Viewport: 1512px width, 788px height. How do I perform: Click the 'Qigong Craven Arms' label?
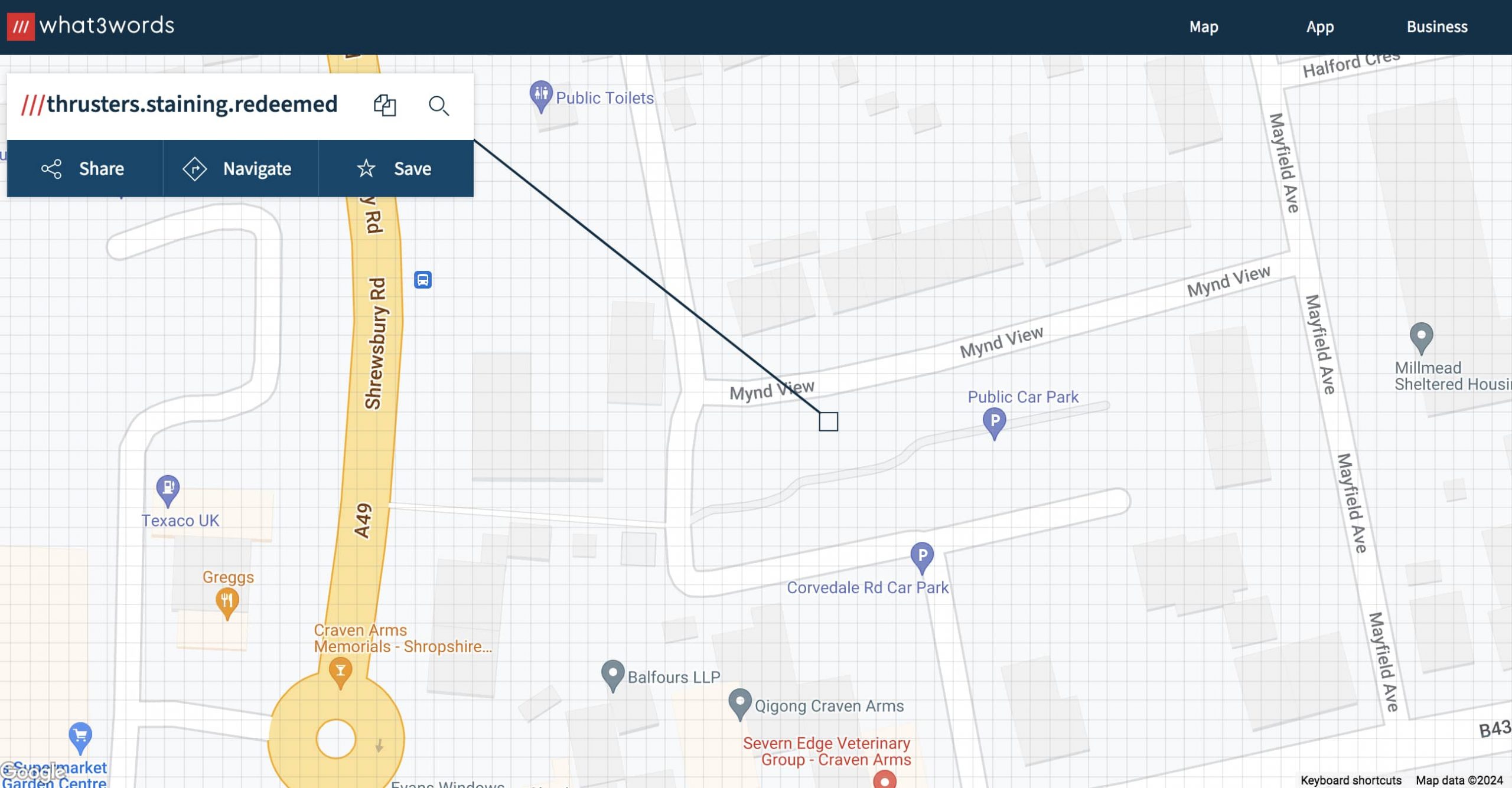[x=829, y=706]
